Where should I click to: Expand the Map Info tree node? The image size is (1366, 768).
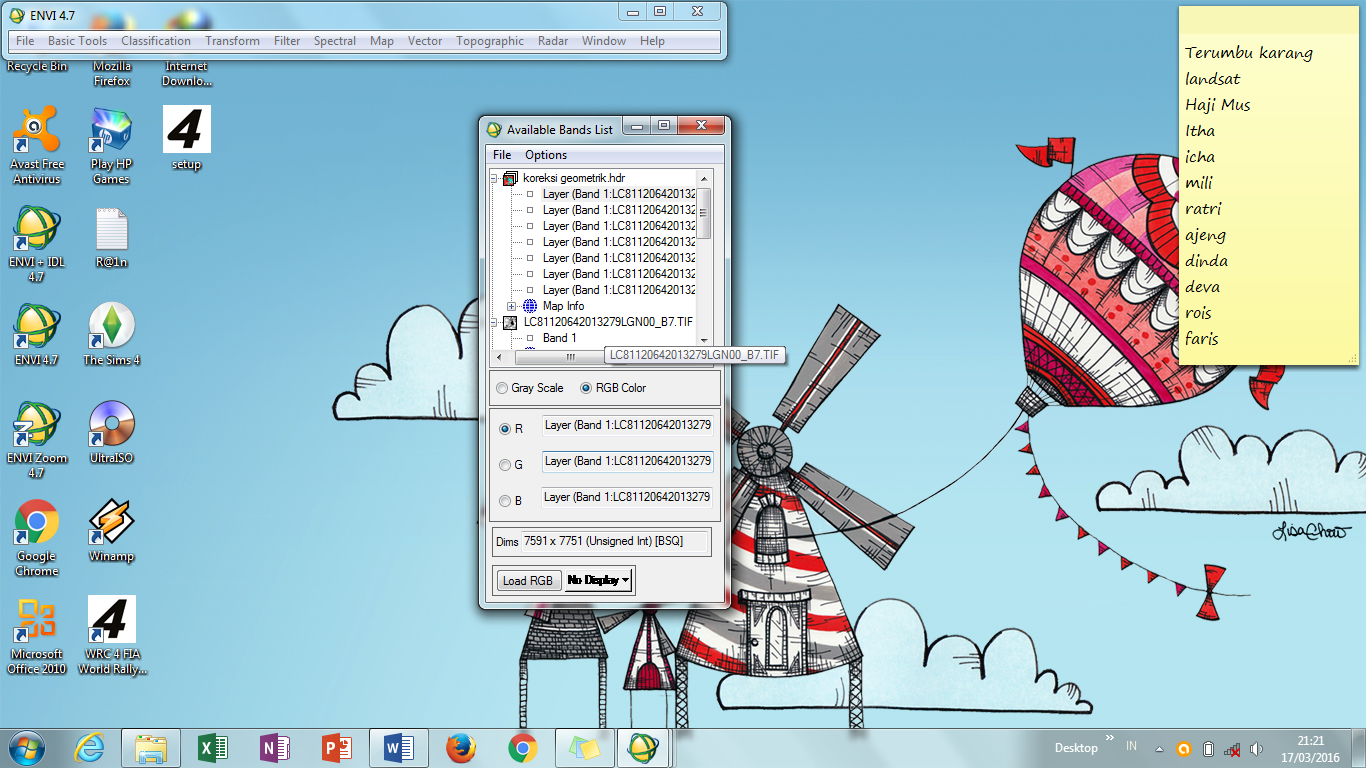pyautogui.click(x=512, y=306)
